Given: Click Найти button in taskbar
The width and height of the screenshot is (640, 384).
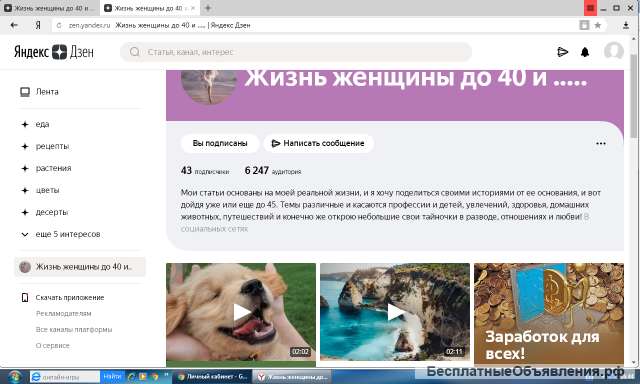Looking at the screenshot, I should 112,377.
